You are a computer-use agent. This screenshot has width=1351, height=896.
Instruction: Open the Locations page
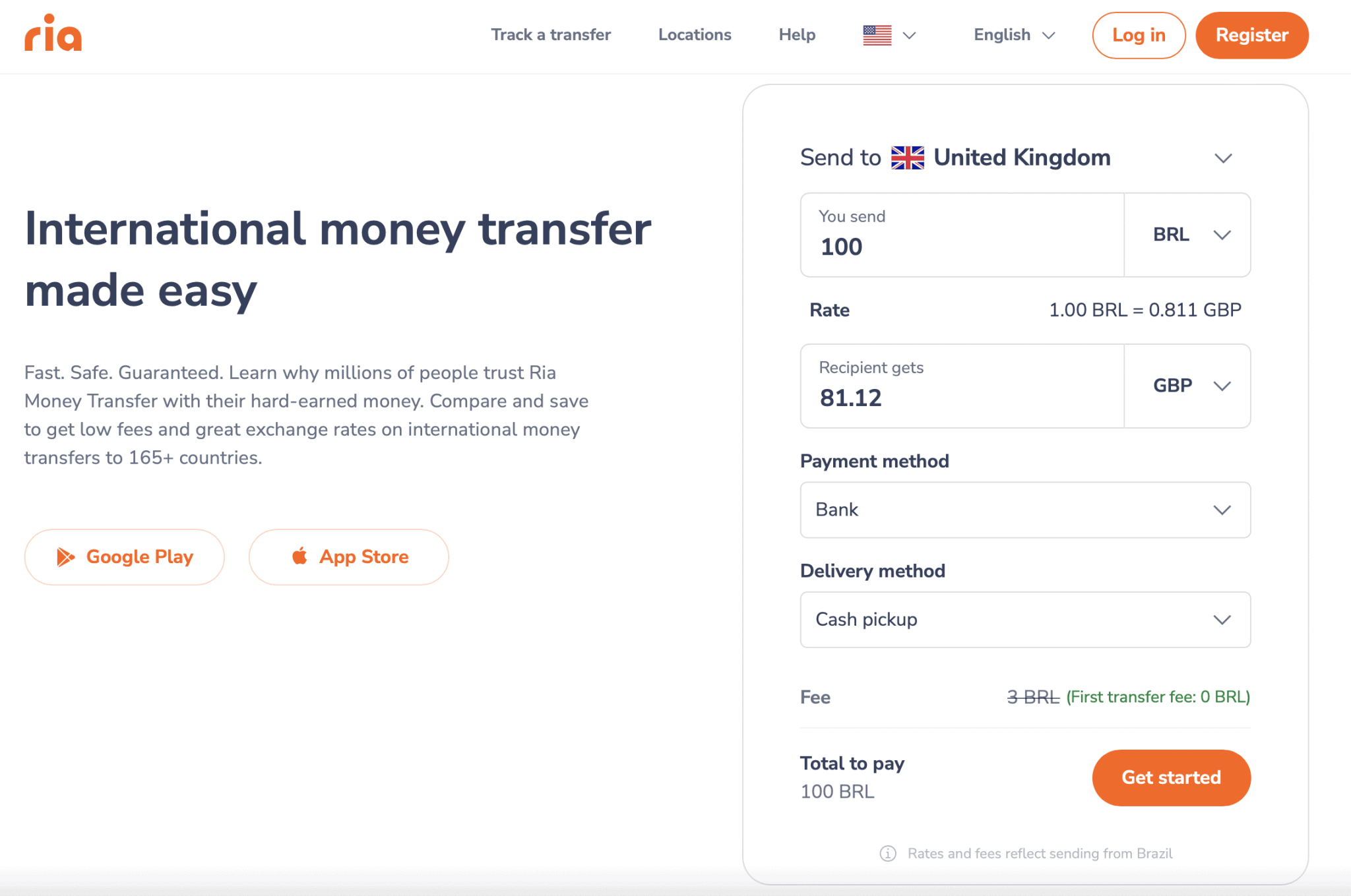pos(694,35)
